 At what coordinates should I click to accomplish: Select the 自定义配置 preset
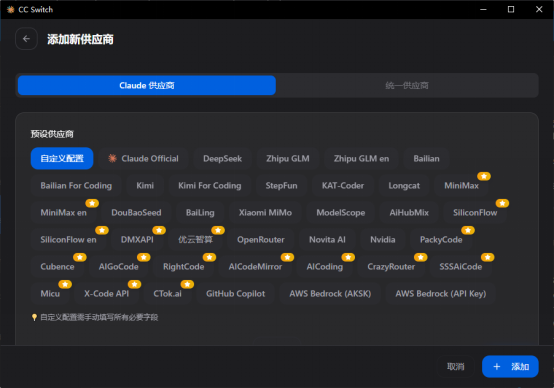coord(62,158)
